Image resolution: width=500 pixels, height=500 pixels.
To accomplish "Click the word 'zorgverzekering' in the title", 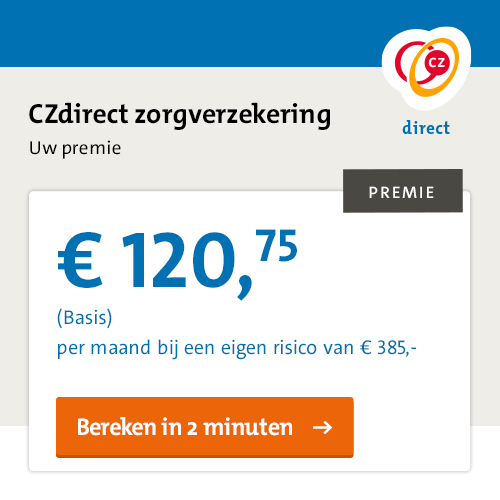I will coord(233,115).
